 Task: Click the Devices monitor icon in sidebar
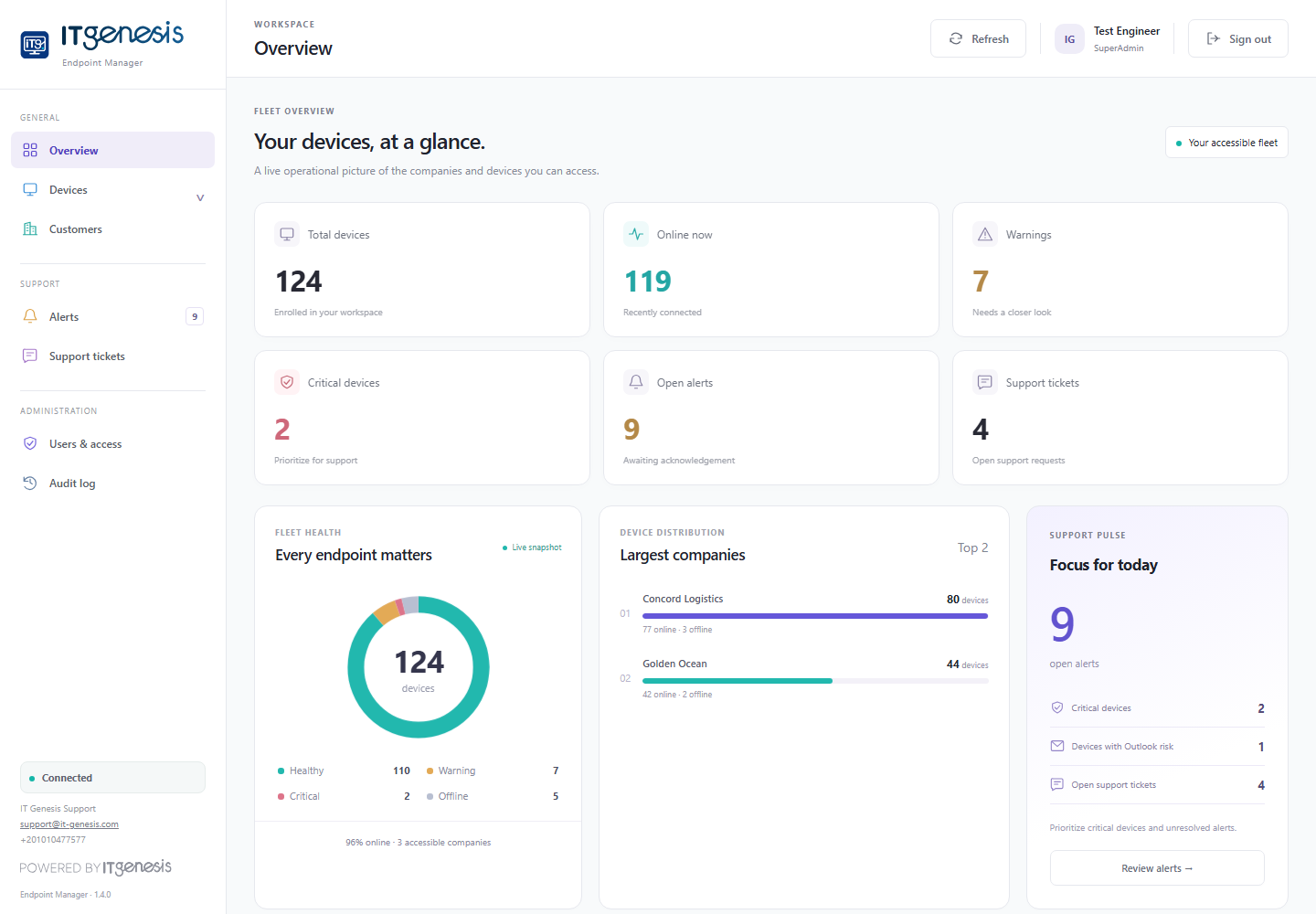[30, 189]
